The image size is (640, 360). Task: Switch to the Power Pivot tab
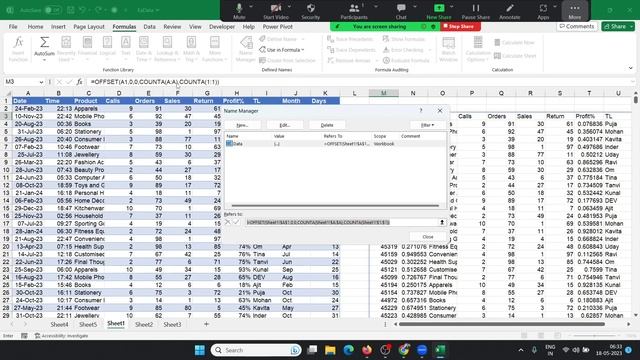tap(278, 27)
